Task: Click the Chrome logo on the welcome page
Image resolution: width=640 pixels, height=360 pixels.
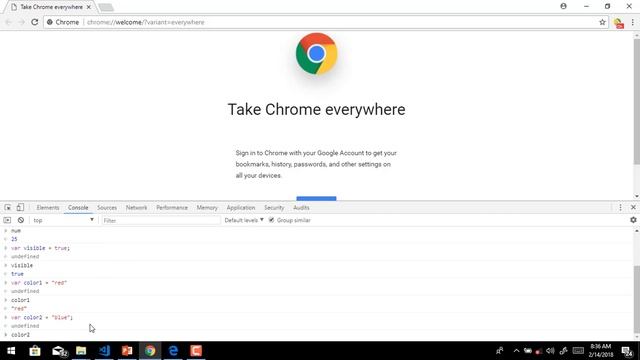Action: click(x=316, y=54)
